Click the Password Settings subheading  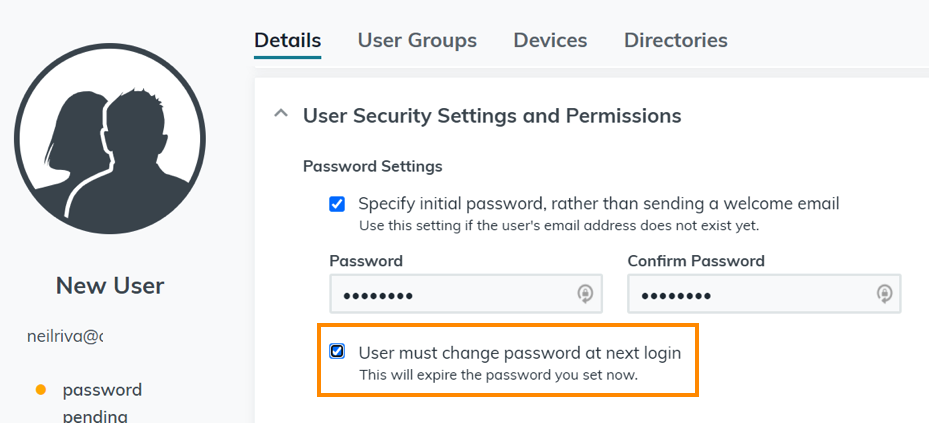372,166
